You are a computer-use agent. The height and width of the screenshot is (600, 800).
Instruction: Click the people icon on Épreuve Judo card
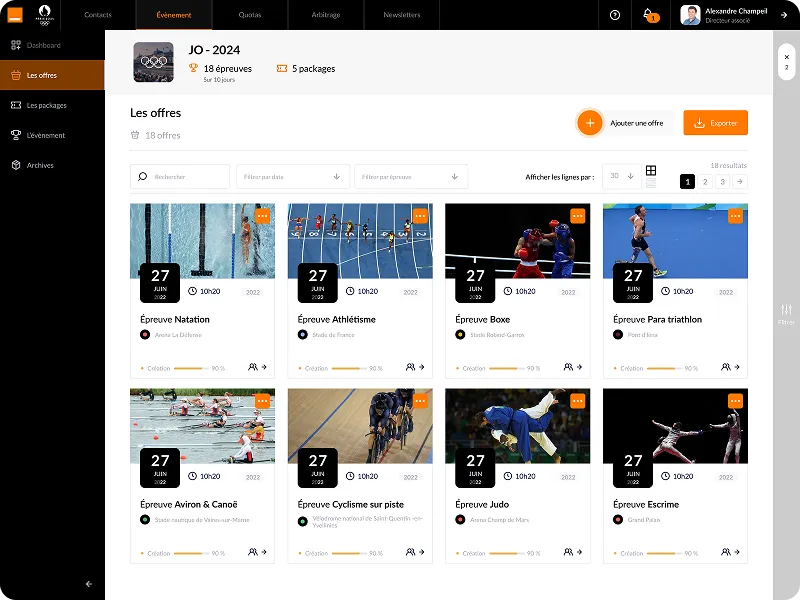pyautogui.click(x=568, y=552)
